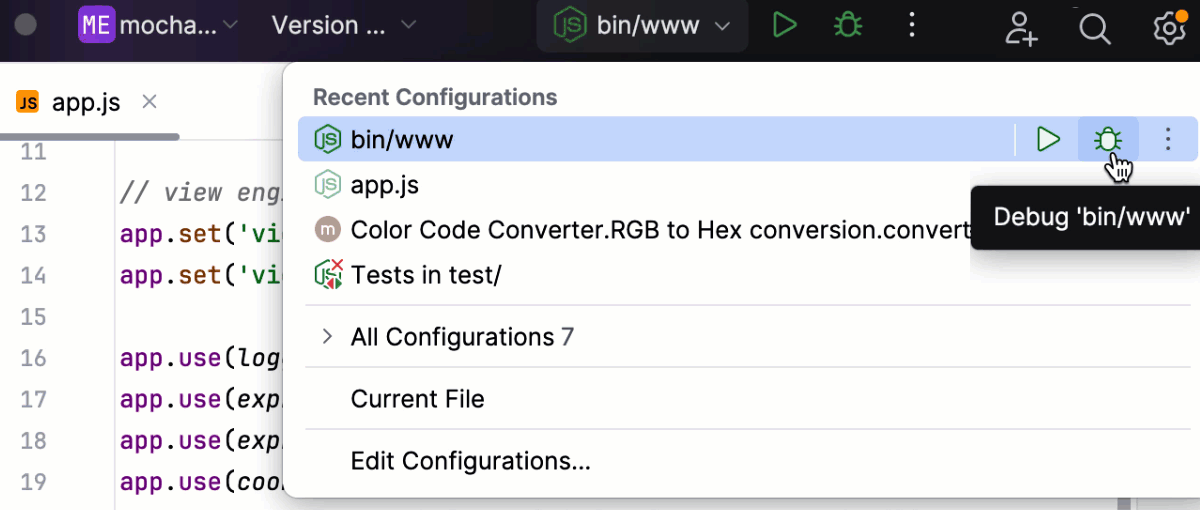Open the toolbar's More Actions vertical dots menu
Image resolution: width=1200 pixels, height=510 pixels.
coord(911,26)
